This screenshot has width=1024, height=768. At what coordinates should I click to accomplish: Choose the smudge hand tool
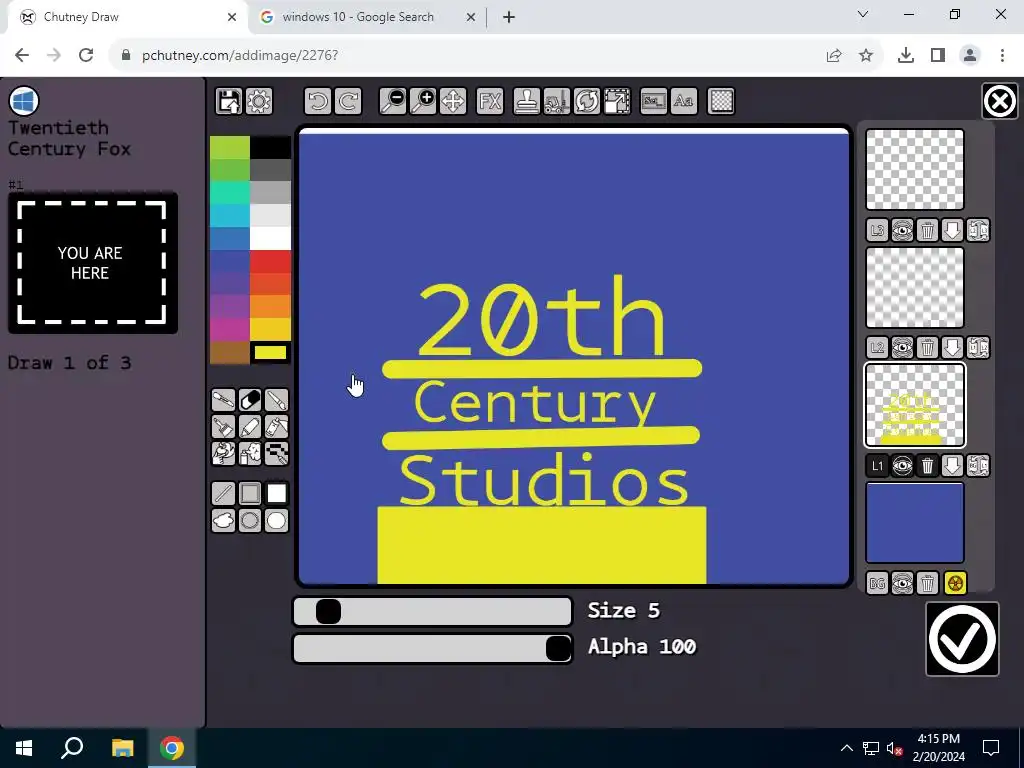point(223,453)
